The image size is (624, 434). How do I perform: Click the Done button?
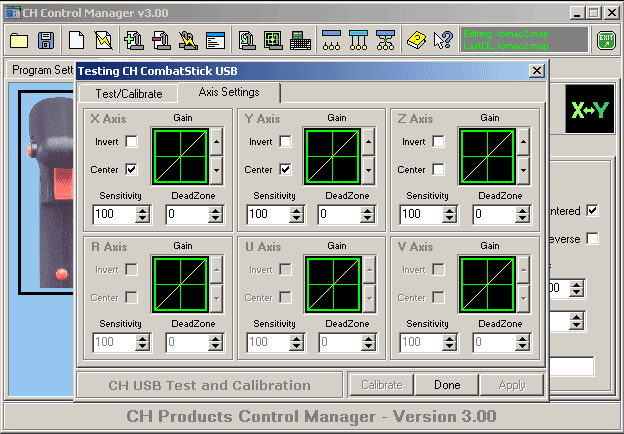[447, 385]
